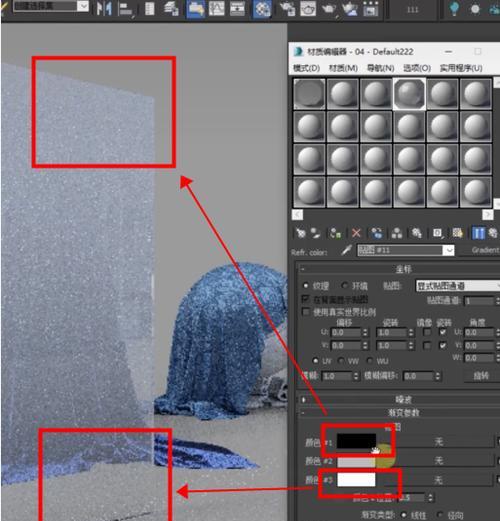This screenshot has width=500, height=521.
Task: Pick material with eyedropper icon
Action: (347, 250)
